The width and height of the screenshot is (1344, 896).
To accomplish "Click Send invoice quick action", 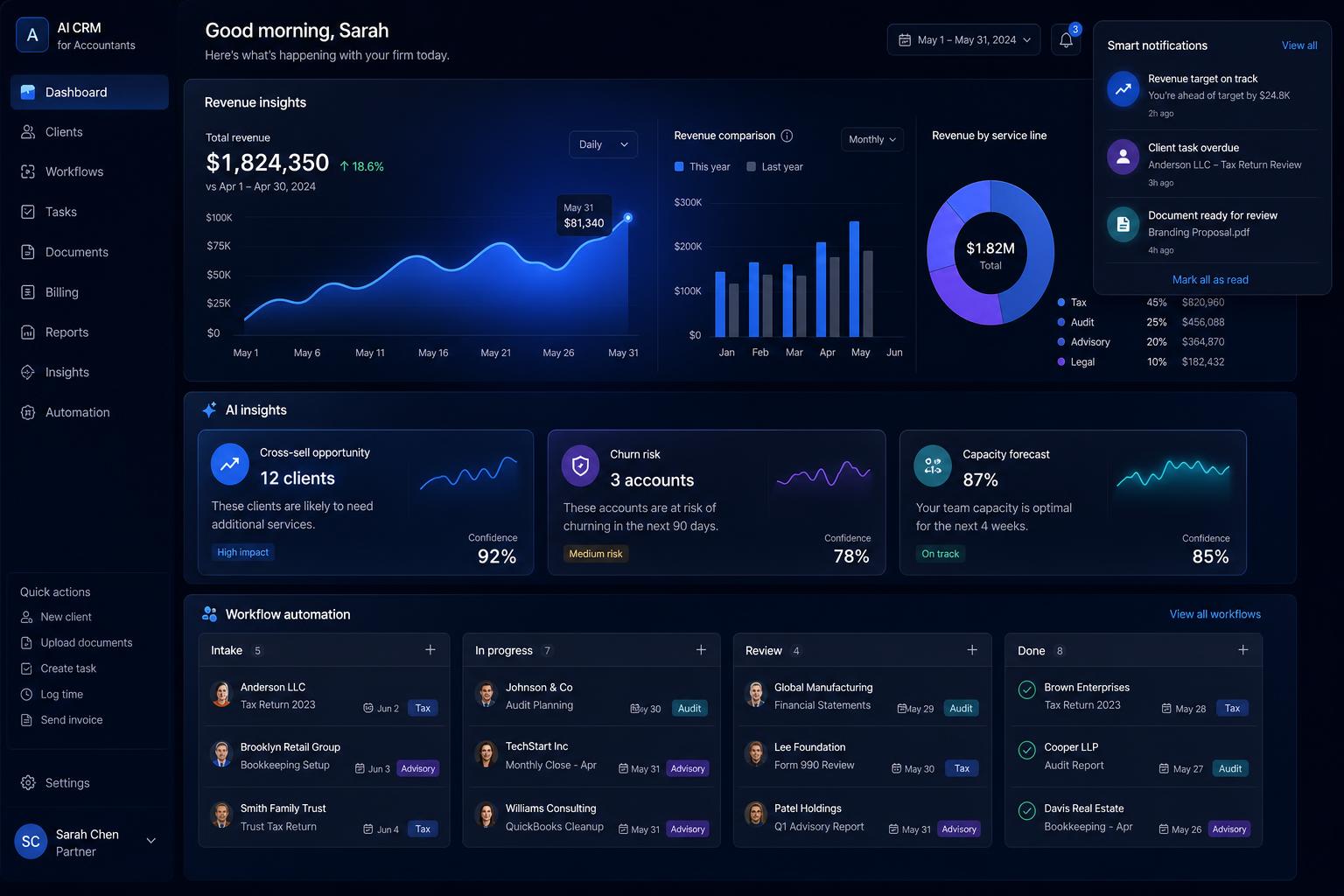I will coord(61,720).
